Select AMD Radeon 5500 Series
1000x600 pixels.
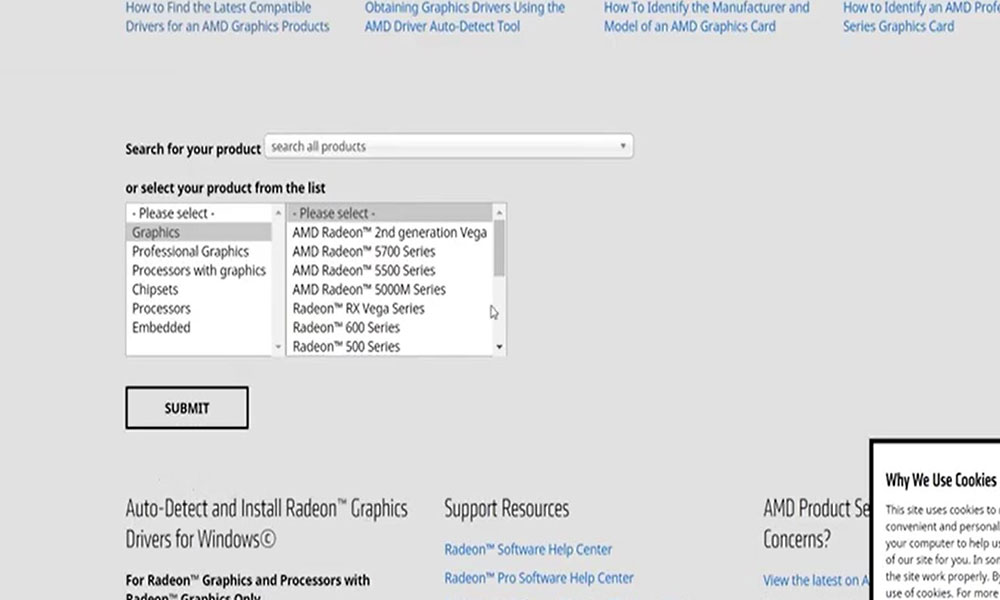coord(390,270)
